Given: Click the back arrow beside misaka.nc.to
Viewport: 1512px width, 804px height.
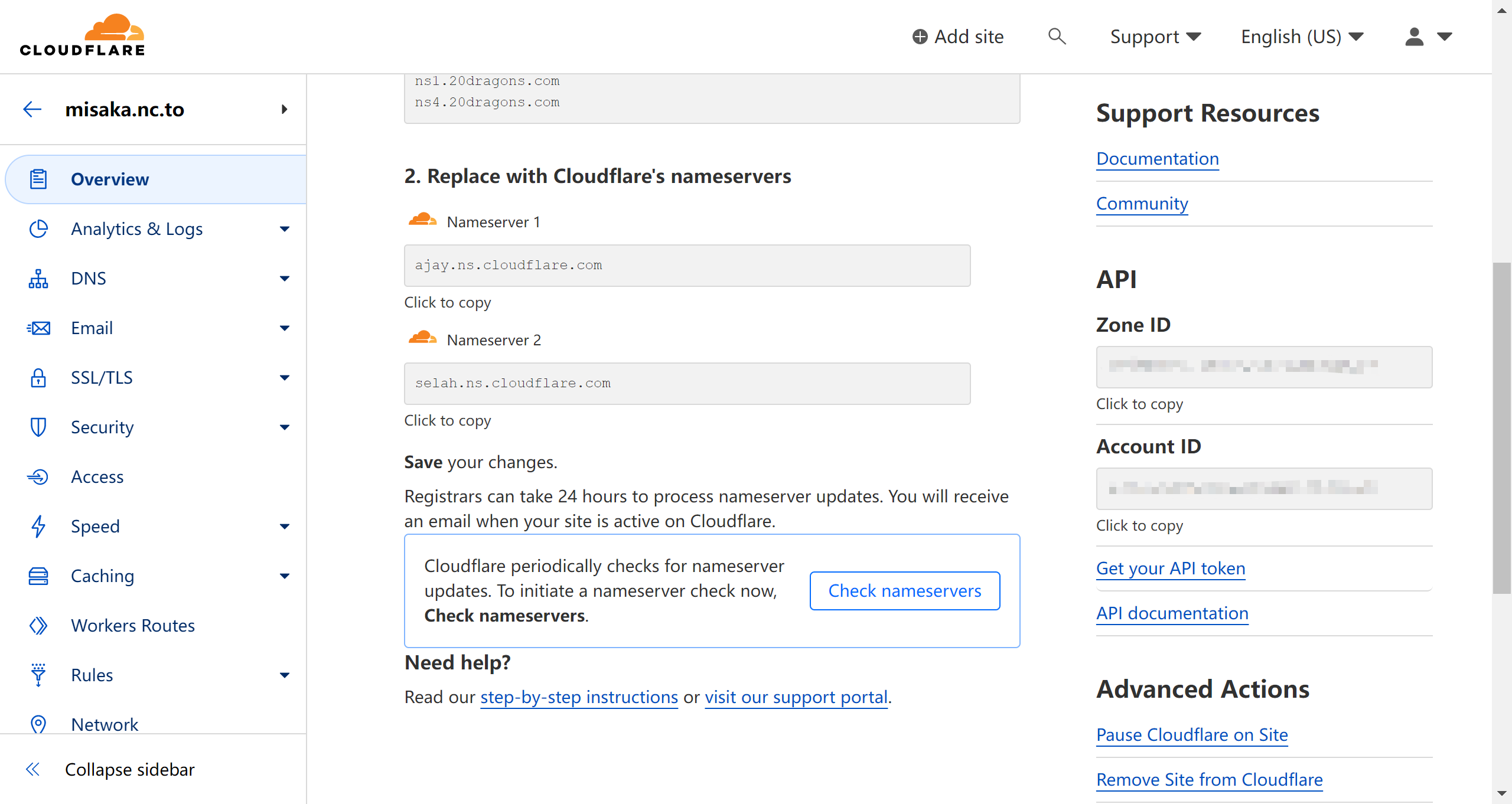Looking at the screenshot, I should (32, 109).
